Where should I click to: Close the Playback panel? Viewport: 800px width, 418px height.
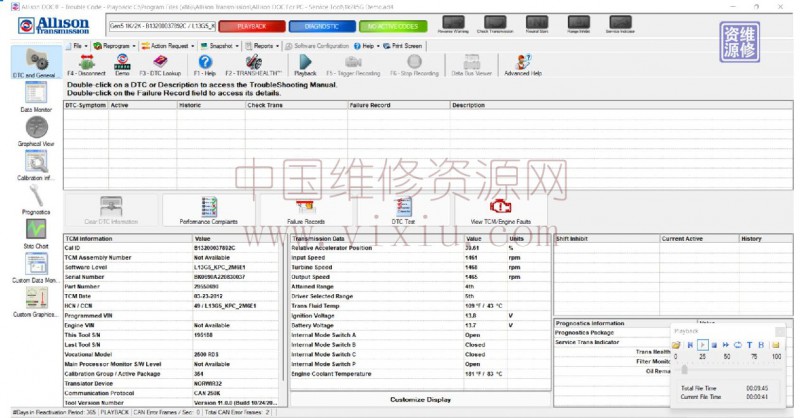pos(780,332)
